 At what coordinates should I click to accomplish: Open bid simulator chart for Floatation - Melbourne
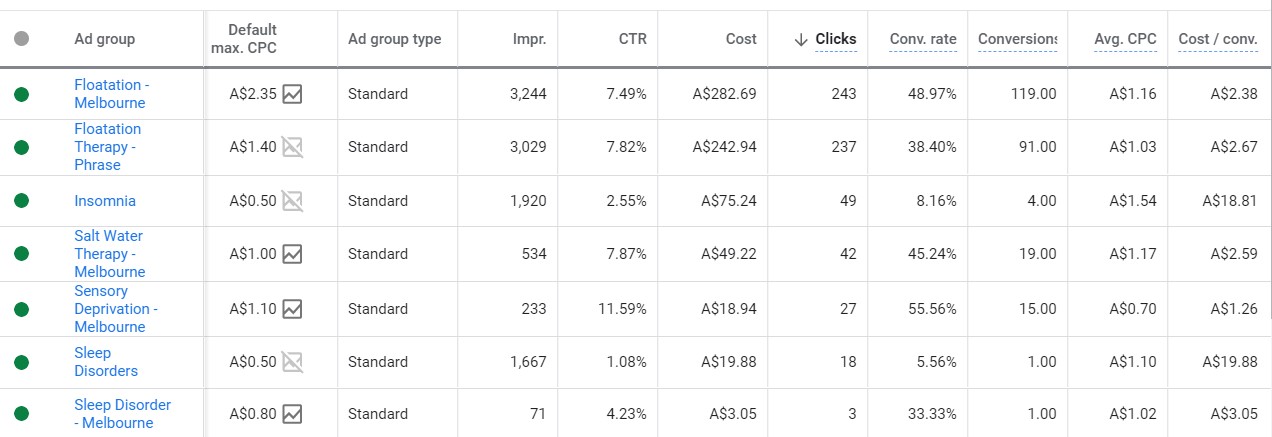coord(292,94)
